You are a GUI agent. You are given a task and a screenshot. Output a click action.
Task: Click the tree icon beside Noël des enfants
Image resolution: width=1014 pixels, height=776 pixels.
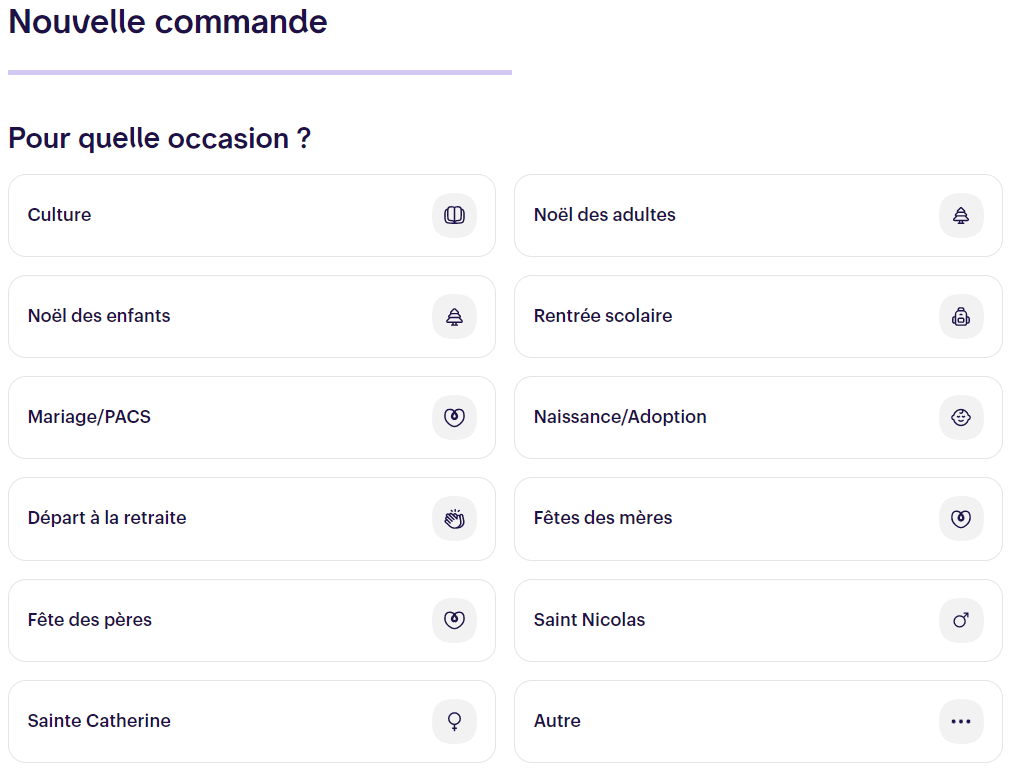(x=455, y=317)
